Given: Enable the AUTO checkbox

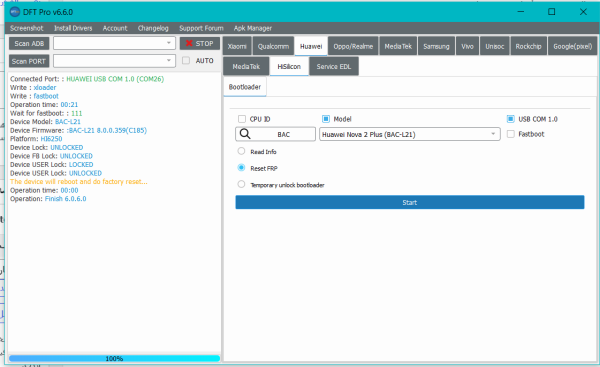Looking at the screenshot, I should tap(186, 60).
